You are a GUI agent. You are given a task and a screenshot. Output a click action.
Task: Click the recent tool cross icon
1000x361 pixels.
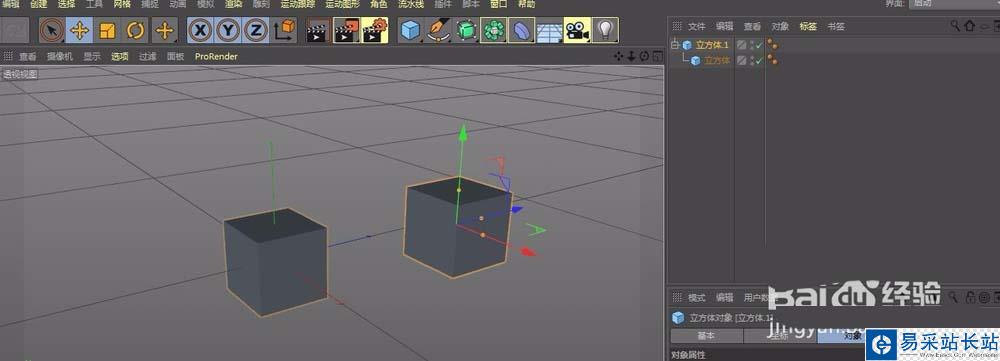point(165,30)
